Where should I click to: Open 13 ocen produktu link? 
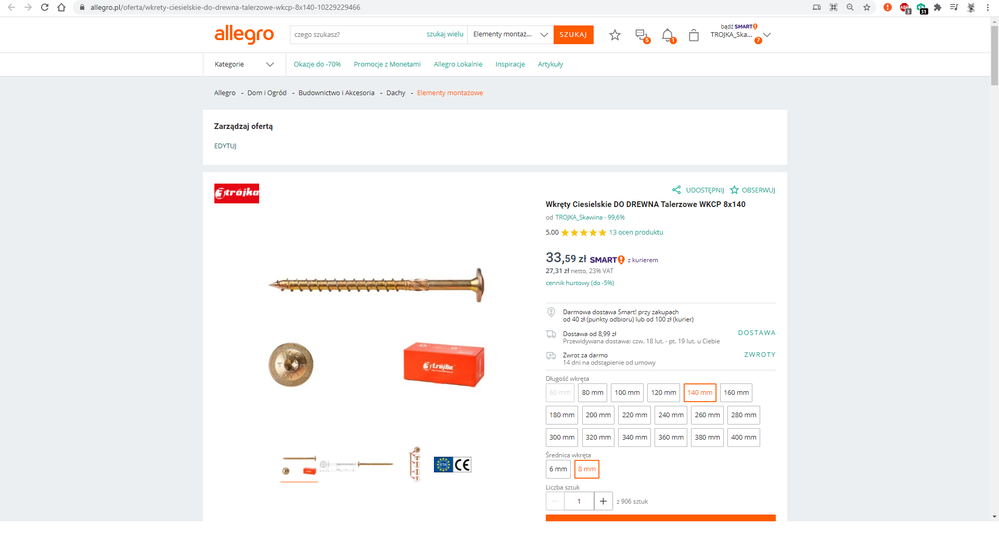(636, 233)
